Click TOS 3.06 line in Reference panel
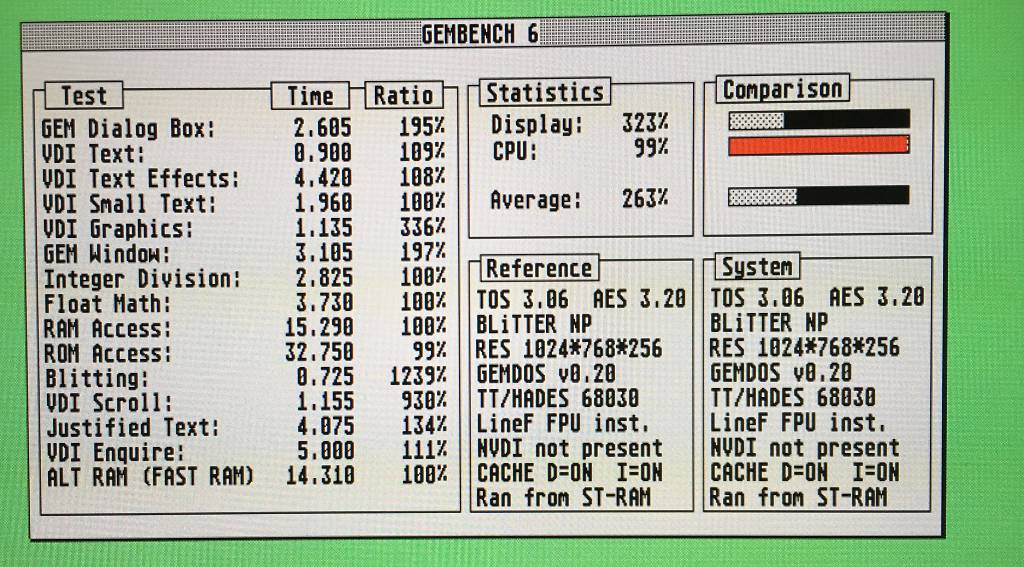1024x567 pixels. point(581,299)
